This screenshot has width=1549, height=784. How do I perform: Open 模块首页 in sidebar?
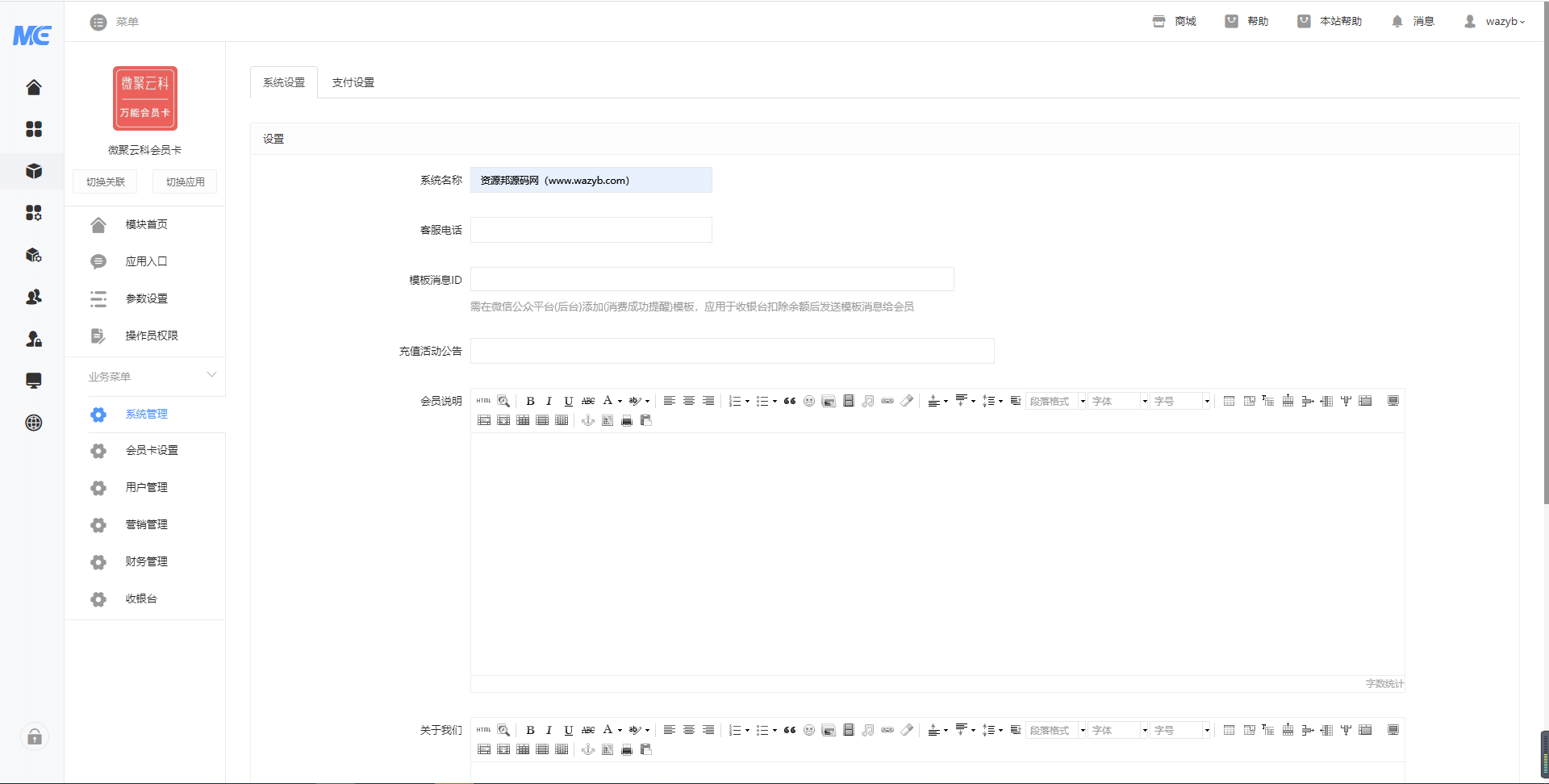click(145, 224)
